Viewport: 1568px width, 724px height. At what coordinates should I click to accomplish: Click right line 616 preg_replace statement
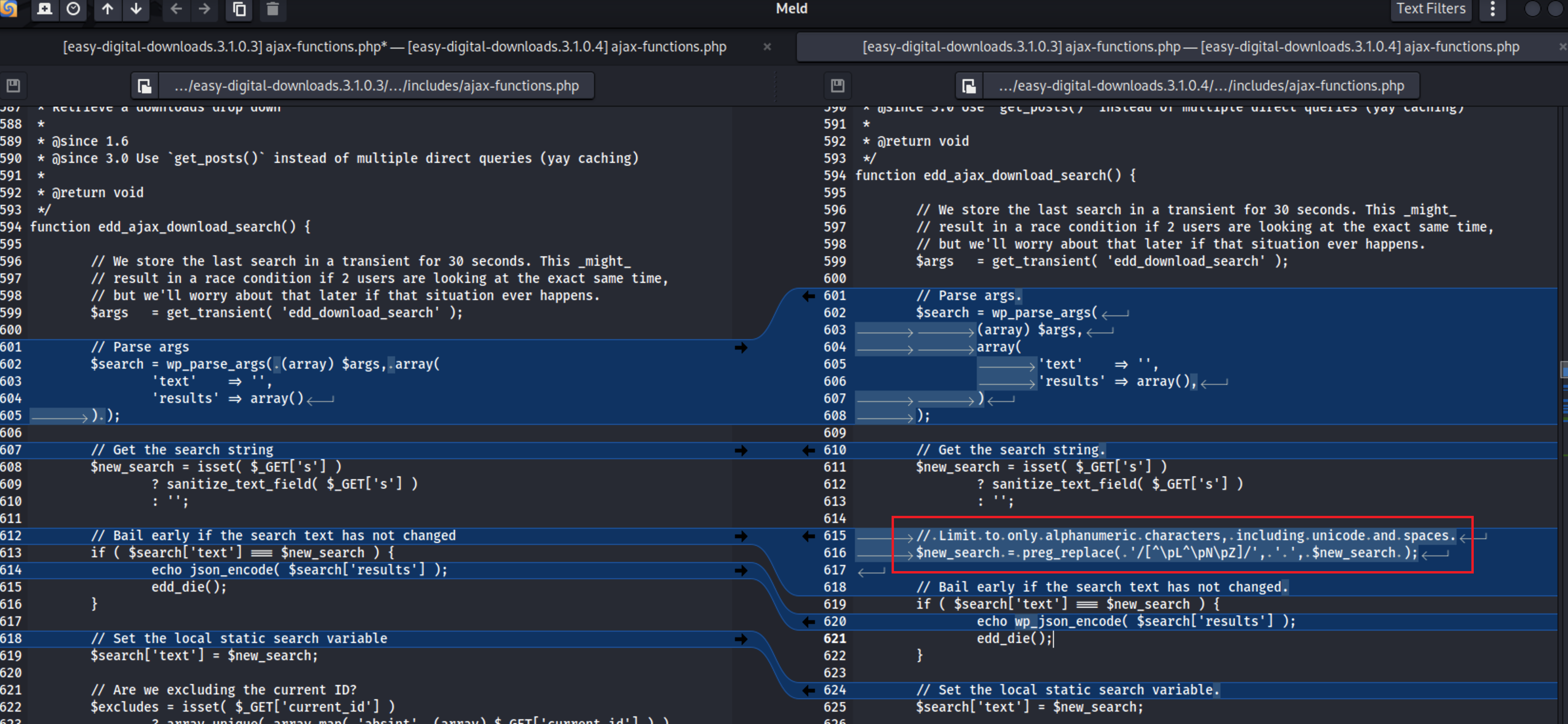(x=1167, y=553)
